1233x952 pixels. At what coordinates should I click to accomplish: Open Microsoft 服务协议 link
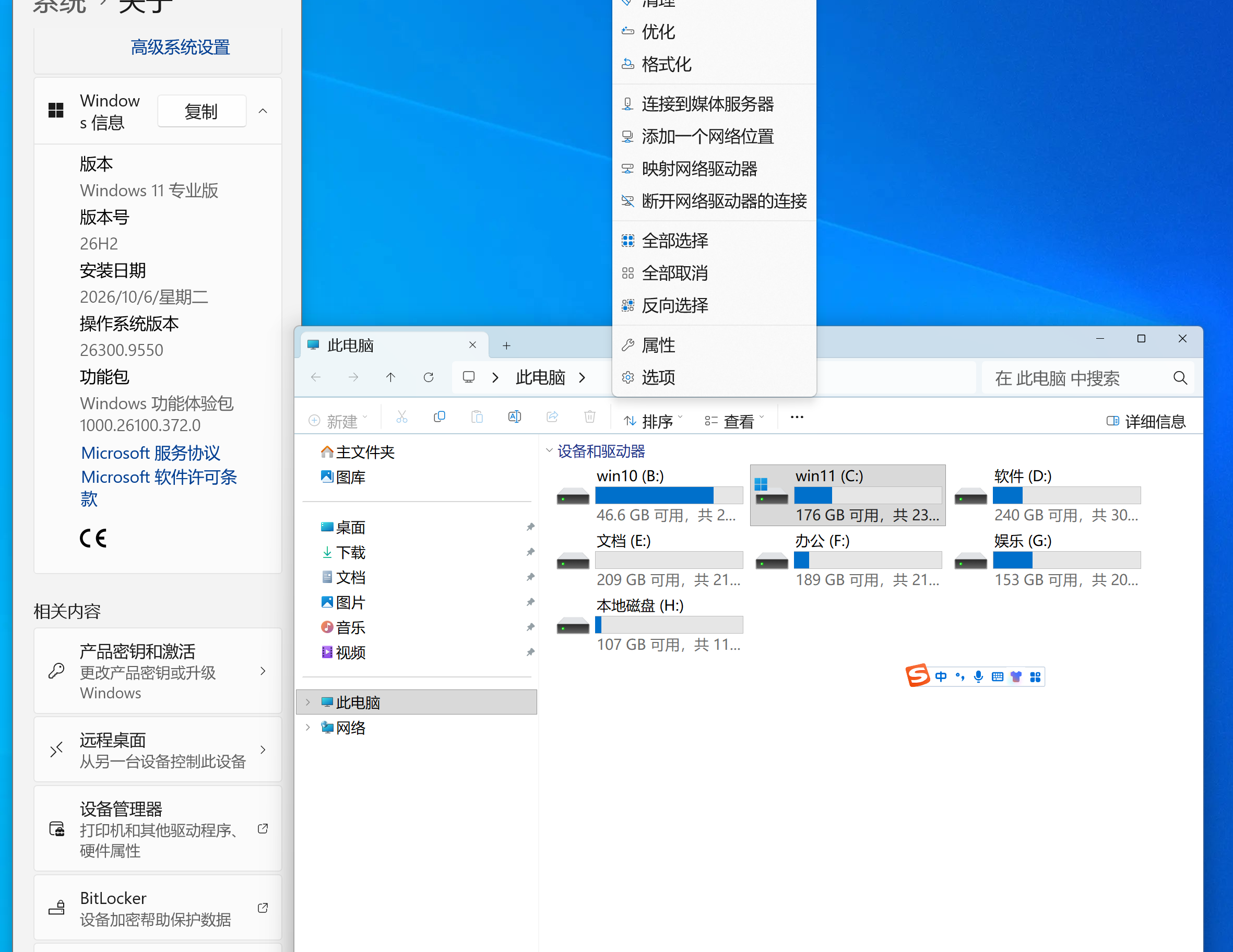[x=150, y=453]
